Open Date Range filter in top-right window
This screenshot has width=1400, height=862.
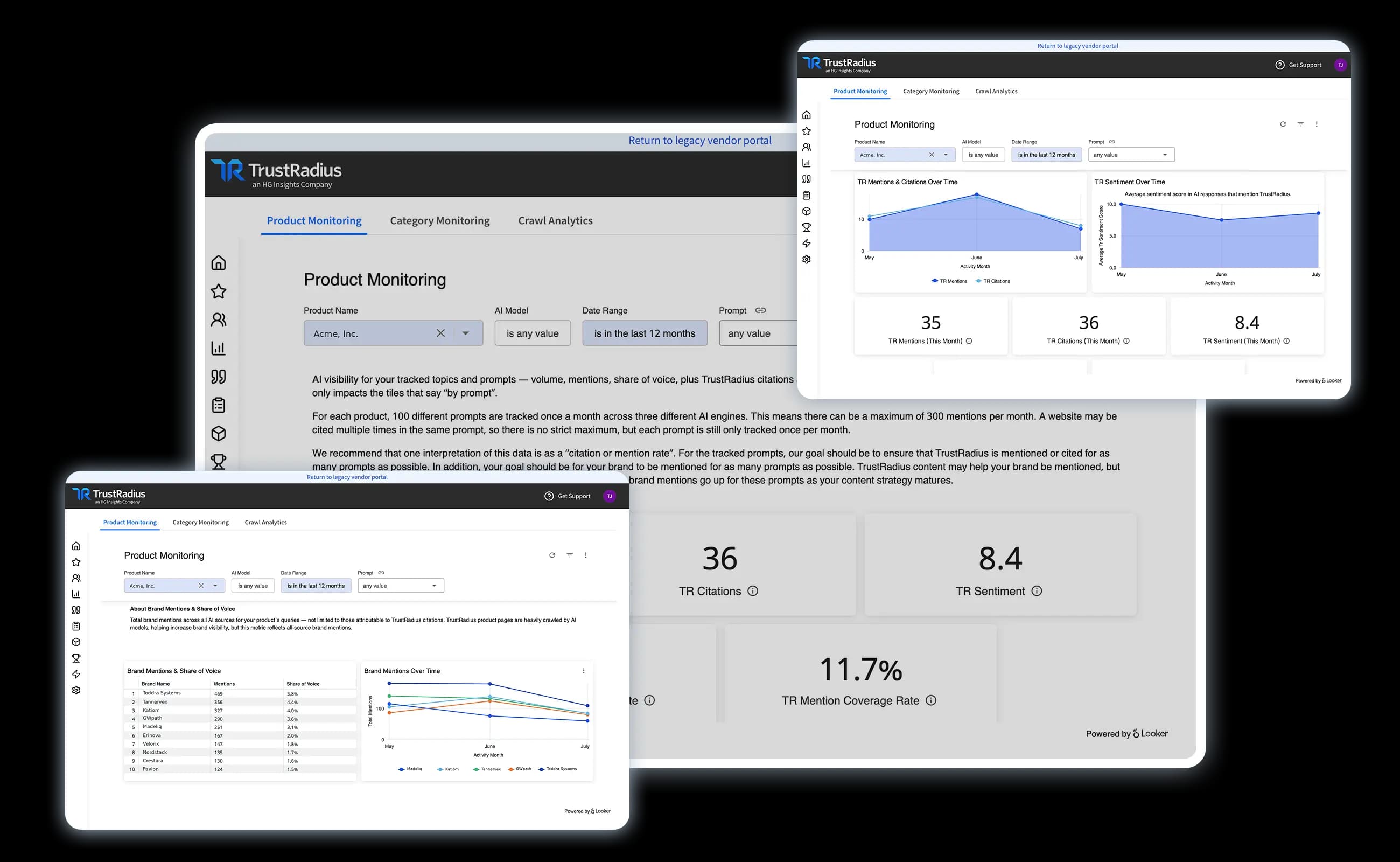point(1046,155)
